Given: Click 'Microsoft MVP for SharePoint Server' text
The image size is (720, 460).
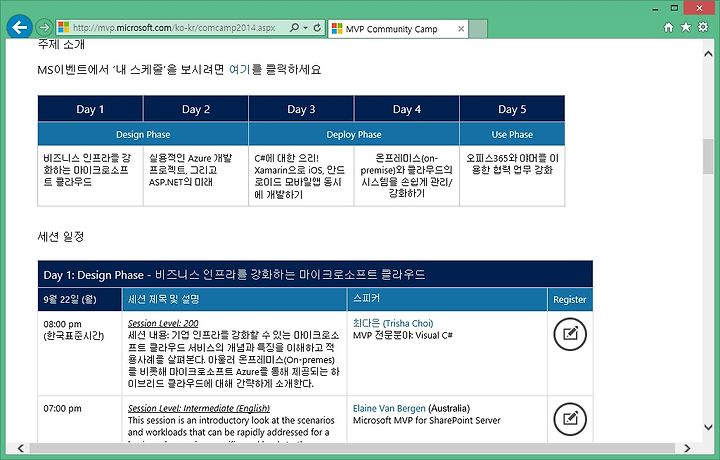Looking at the screenshot, I should coord(427,420).
